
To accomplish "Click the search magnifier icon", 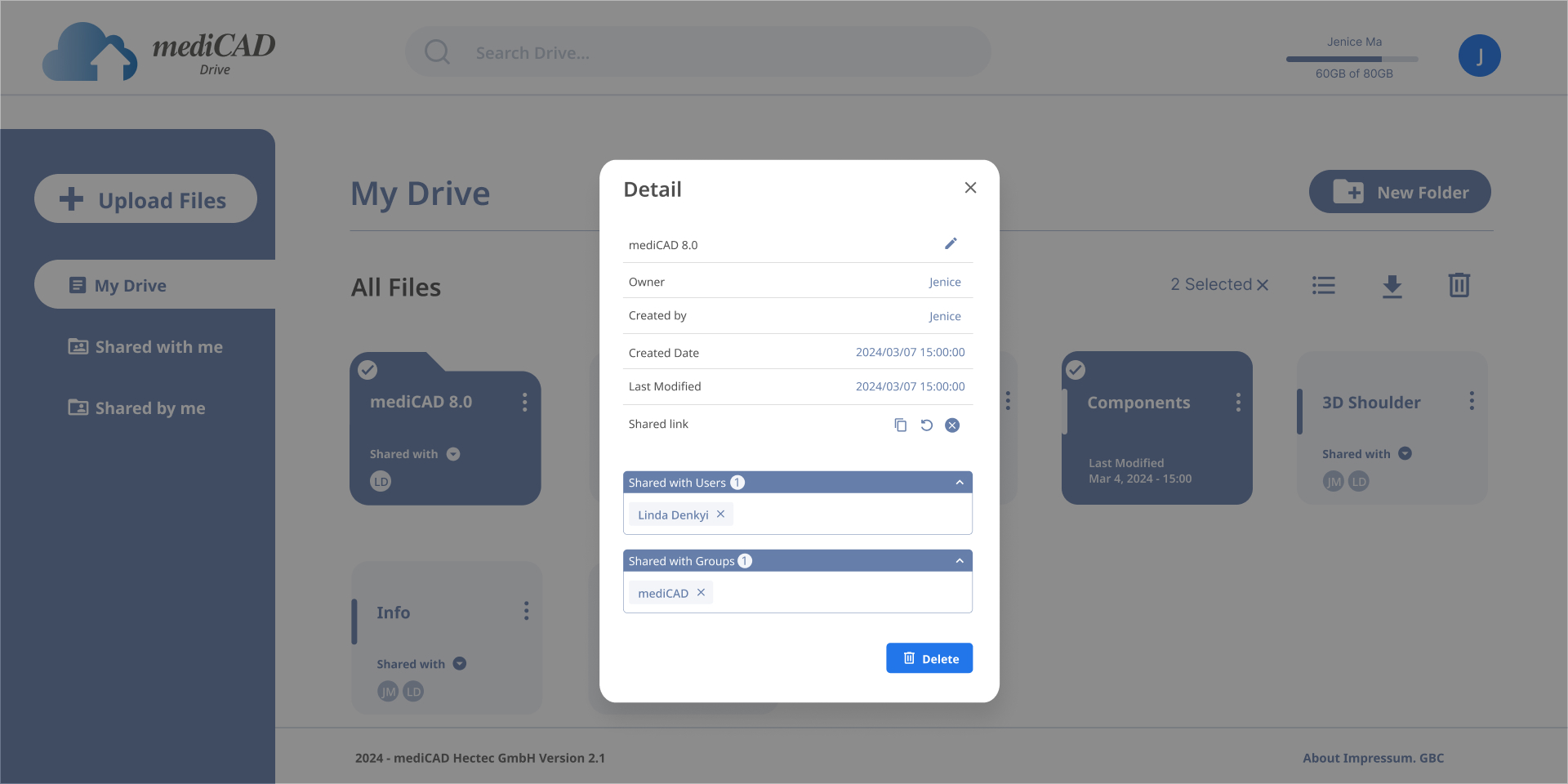I will point(438,52).
